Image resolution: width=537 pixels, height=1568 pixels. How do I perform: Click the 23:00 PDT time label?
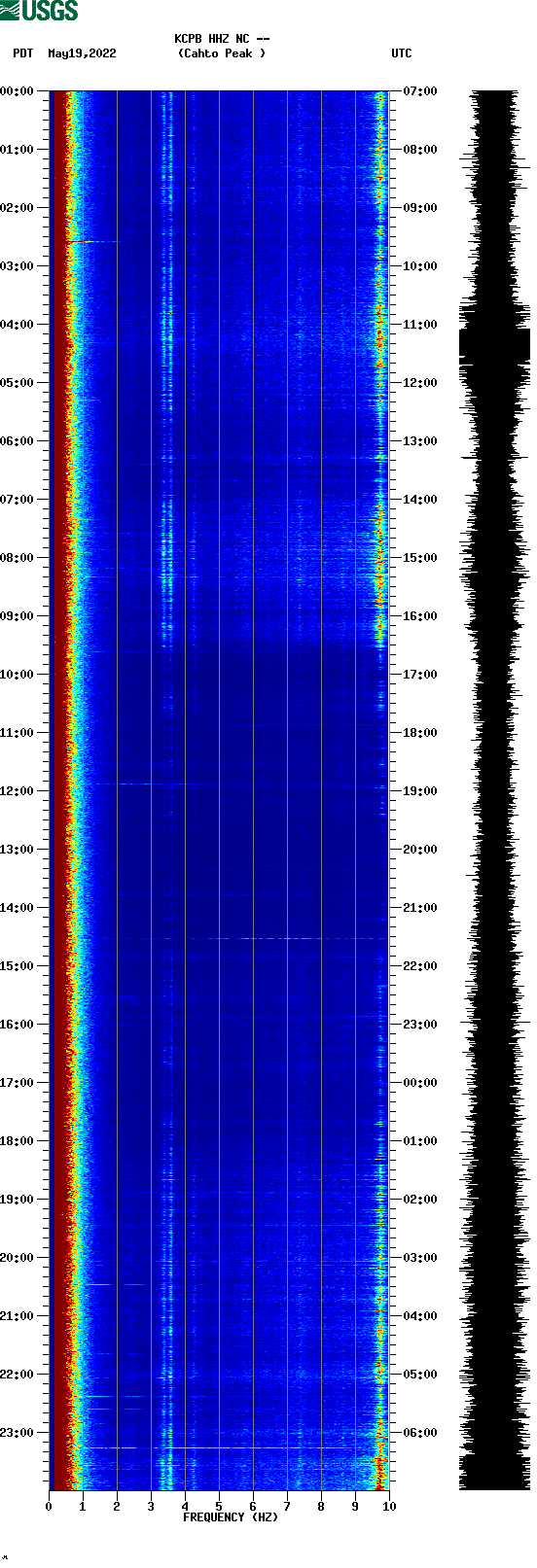point(17,1433)
